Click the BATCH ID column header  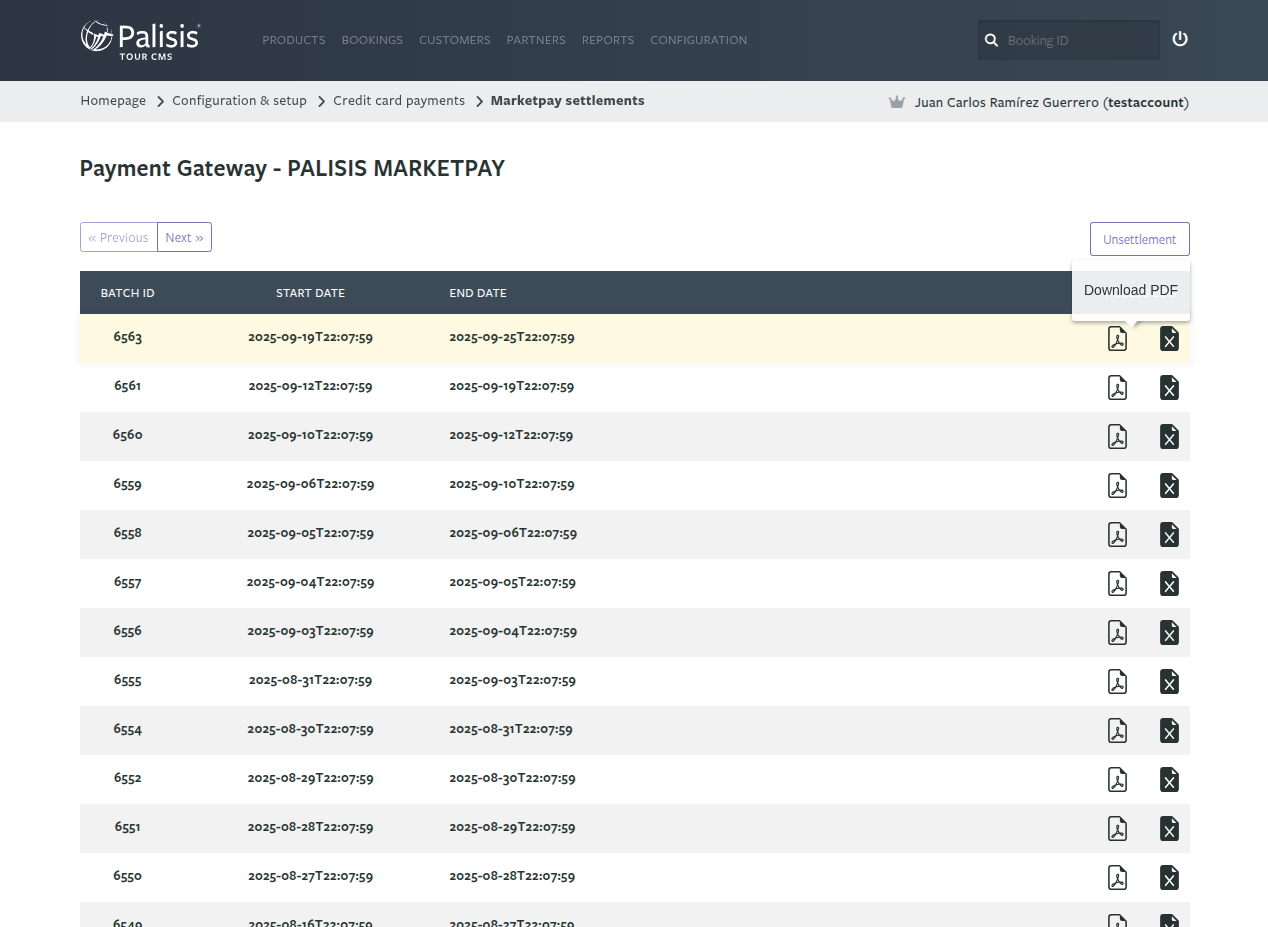pos(127,293)
